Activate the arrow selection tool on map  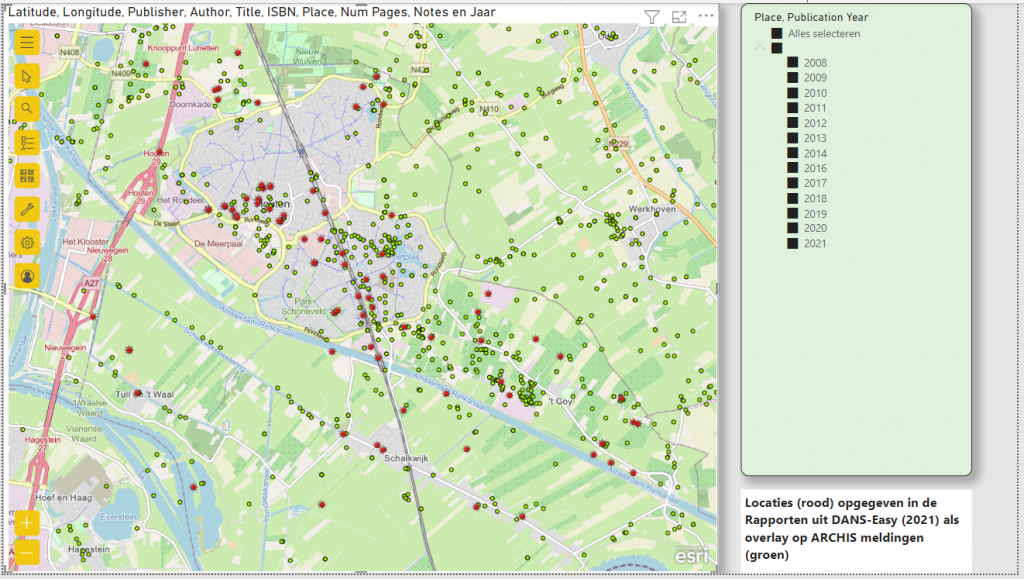pos(27,75)
